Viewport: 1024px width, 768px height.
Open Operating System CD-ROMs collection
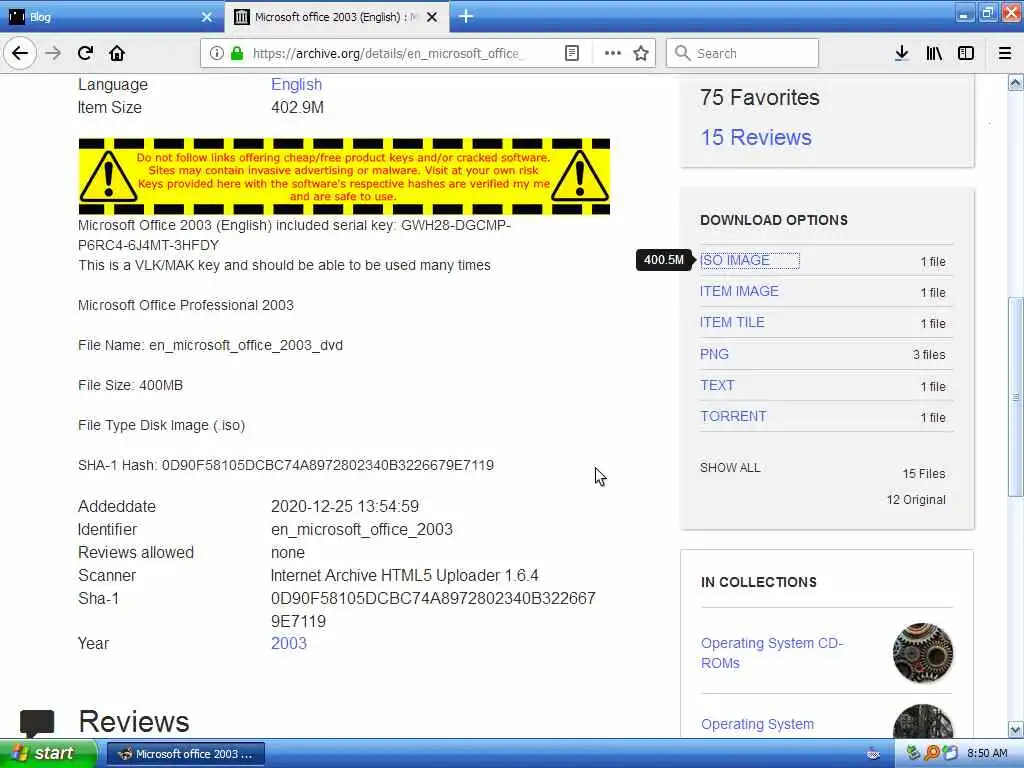pos(772,652)
